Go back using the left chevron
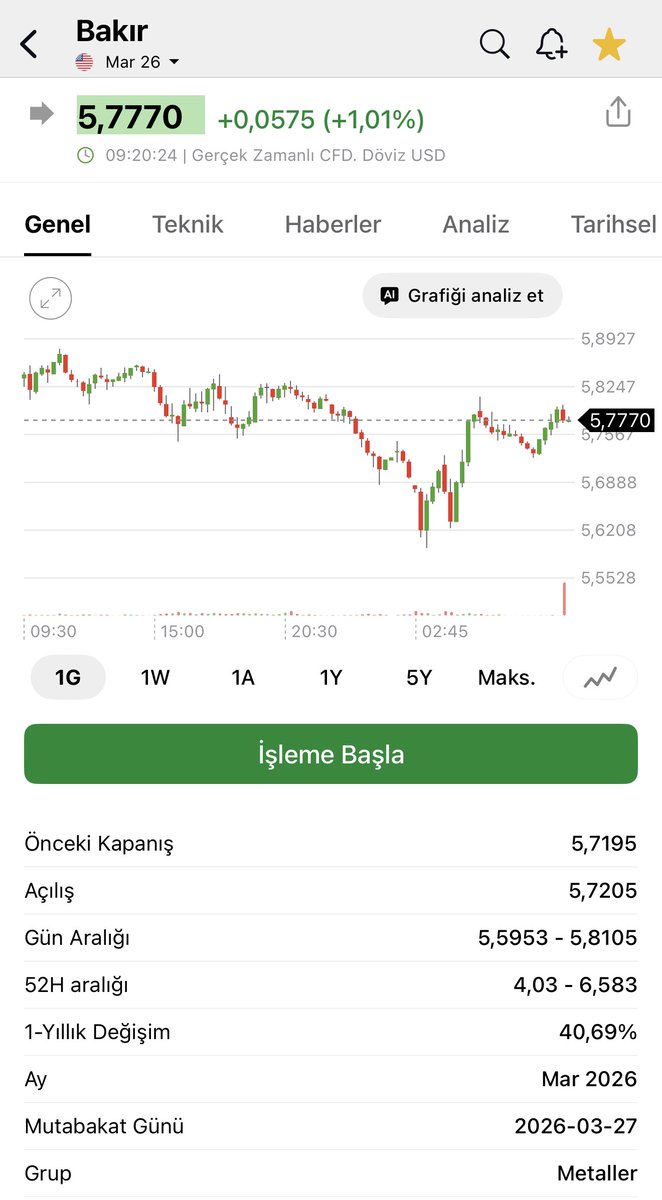 coord(29,44)
